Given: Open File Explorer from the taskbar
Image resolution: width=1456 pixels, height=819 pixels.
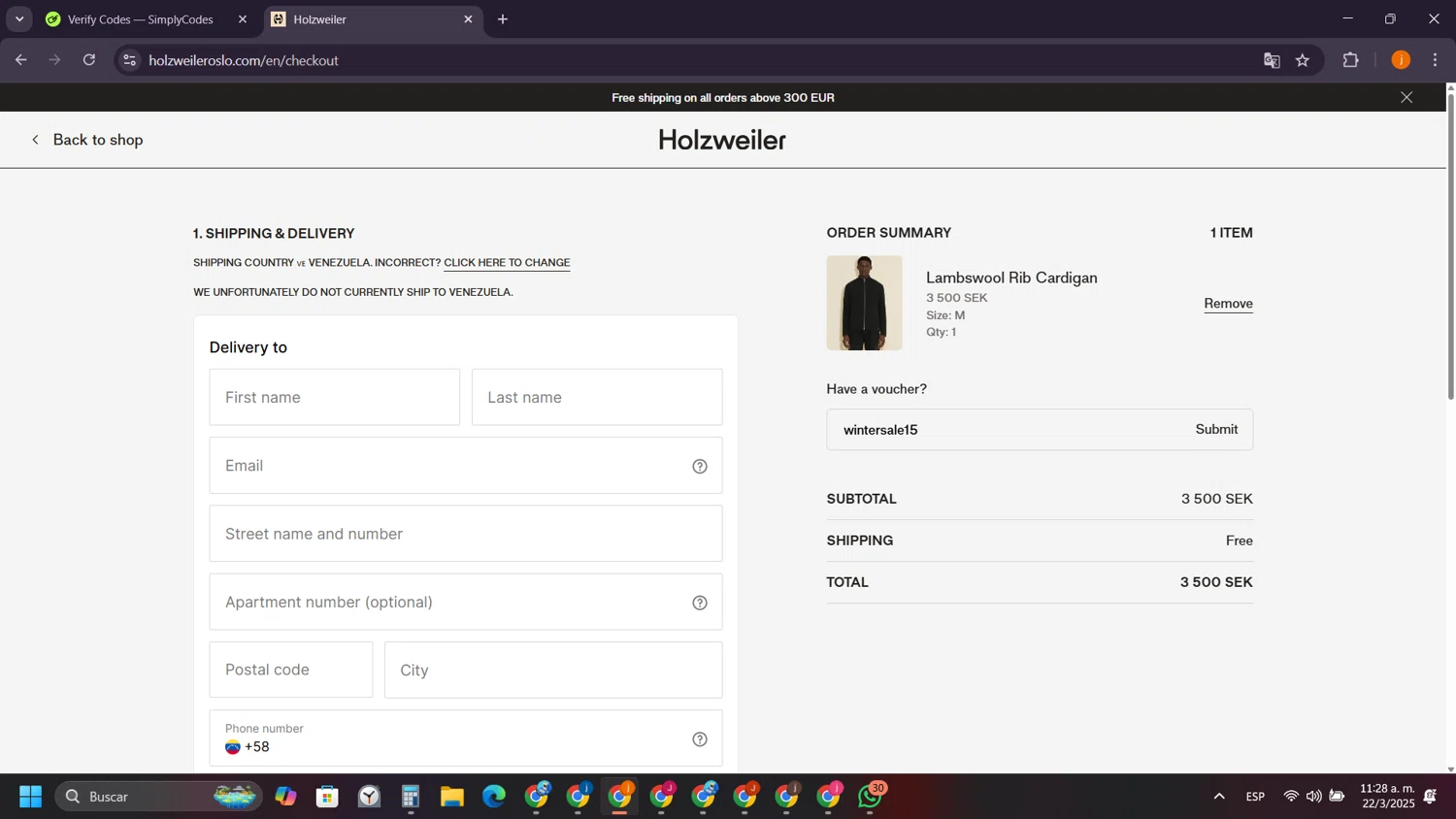Looking at the screenshot, I should click(x=452, y=797).
